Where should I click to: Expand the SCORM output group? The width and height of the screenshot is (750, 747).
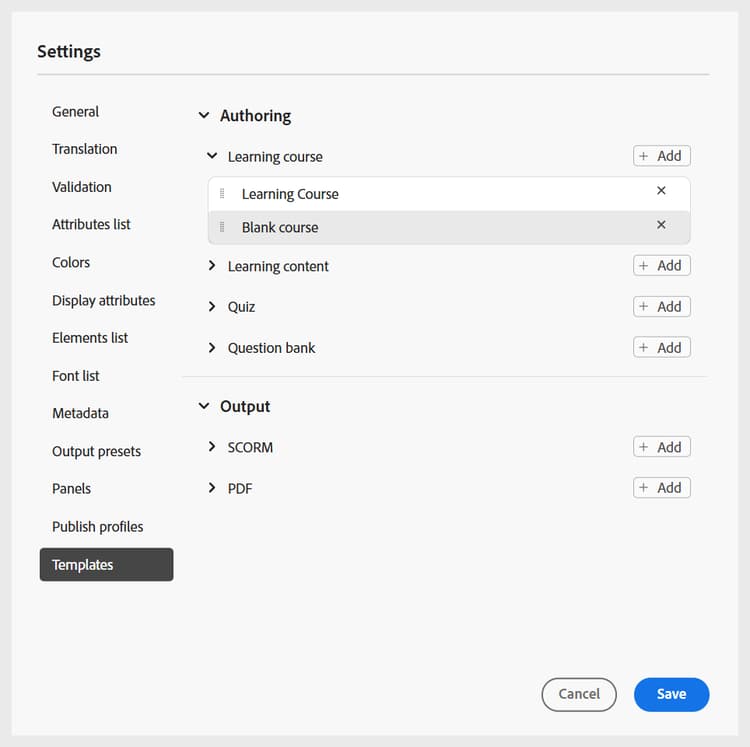[212, 447]
